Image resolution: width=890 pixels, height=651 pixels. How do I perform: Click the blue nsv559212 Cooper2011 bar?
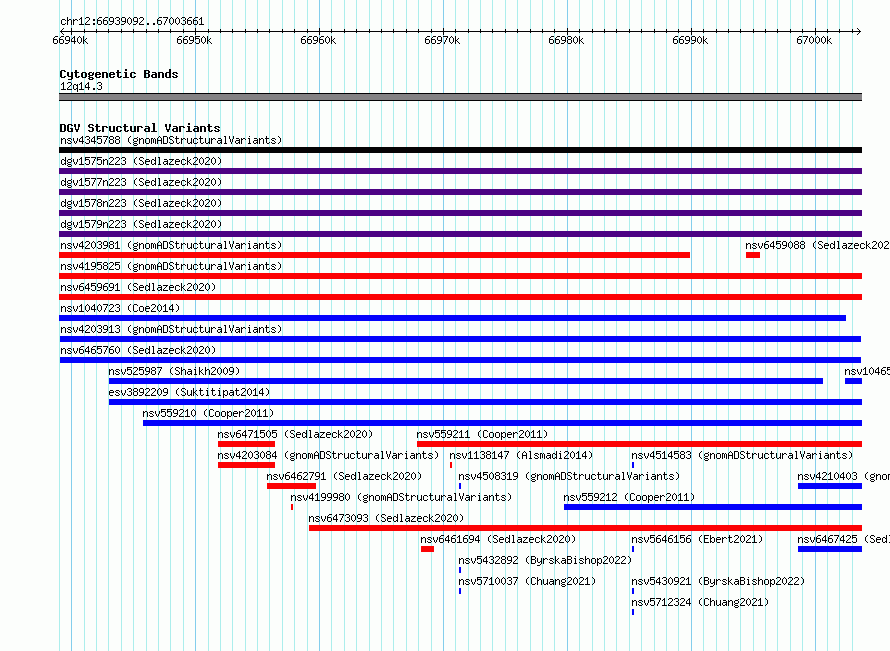coord(713,507)
